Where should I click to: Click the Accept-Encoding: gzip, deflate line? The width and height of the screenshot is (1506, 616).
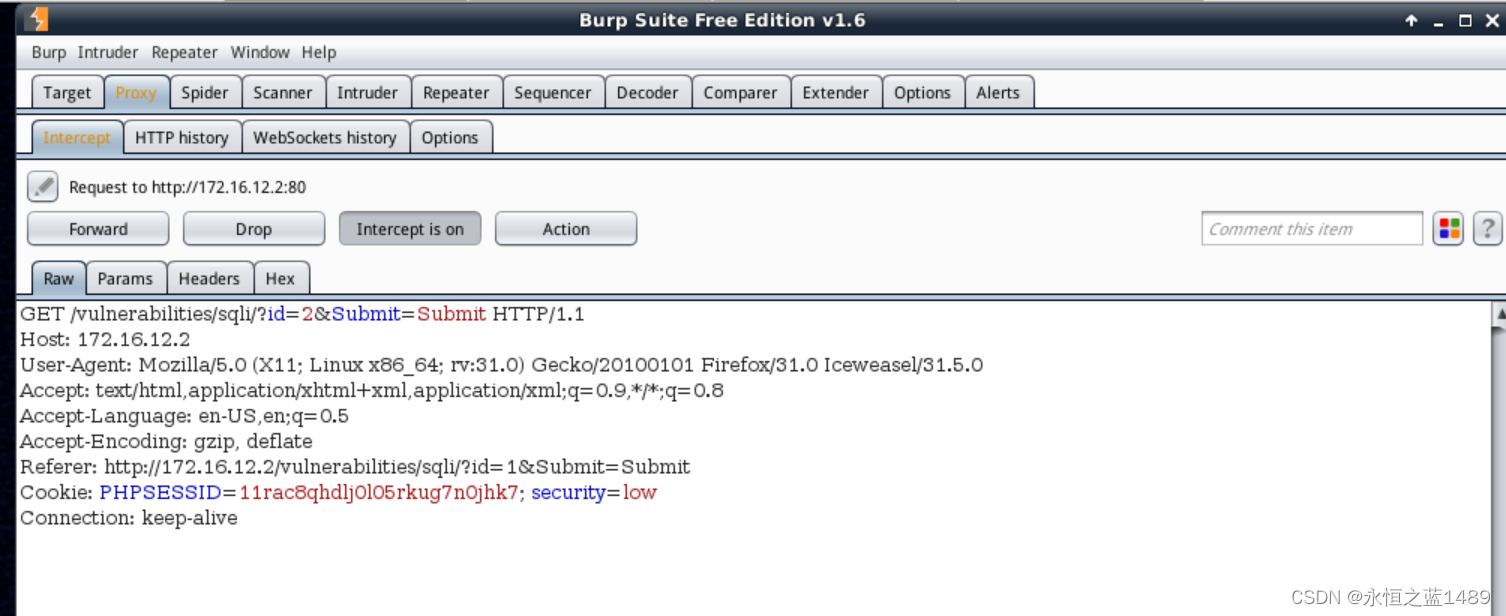(x=166, y=442)
